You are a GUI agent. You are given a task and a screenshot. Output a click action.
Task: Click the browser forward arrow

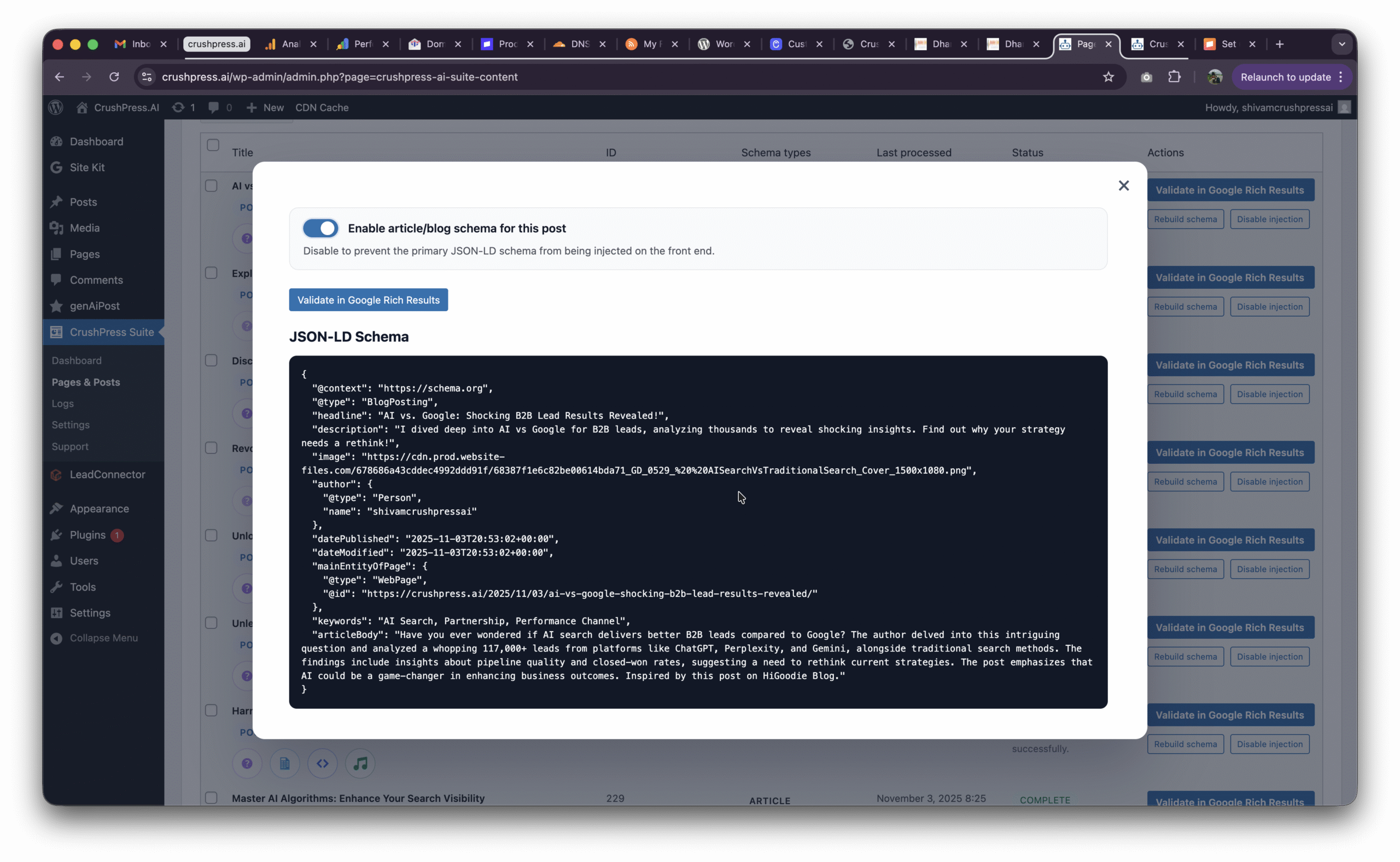86,77
